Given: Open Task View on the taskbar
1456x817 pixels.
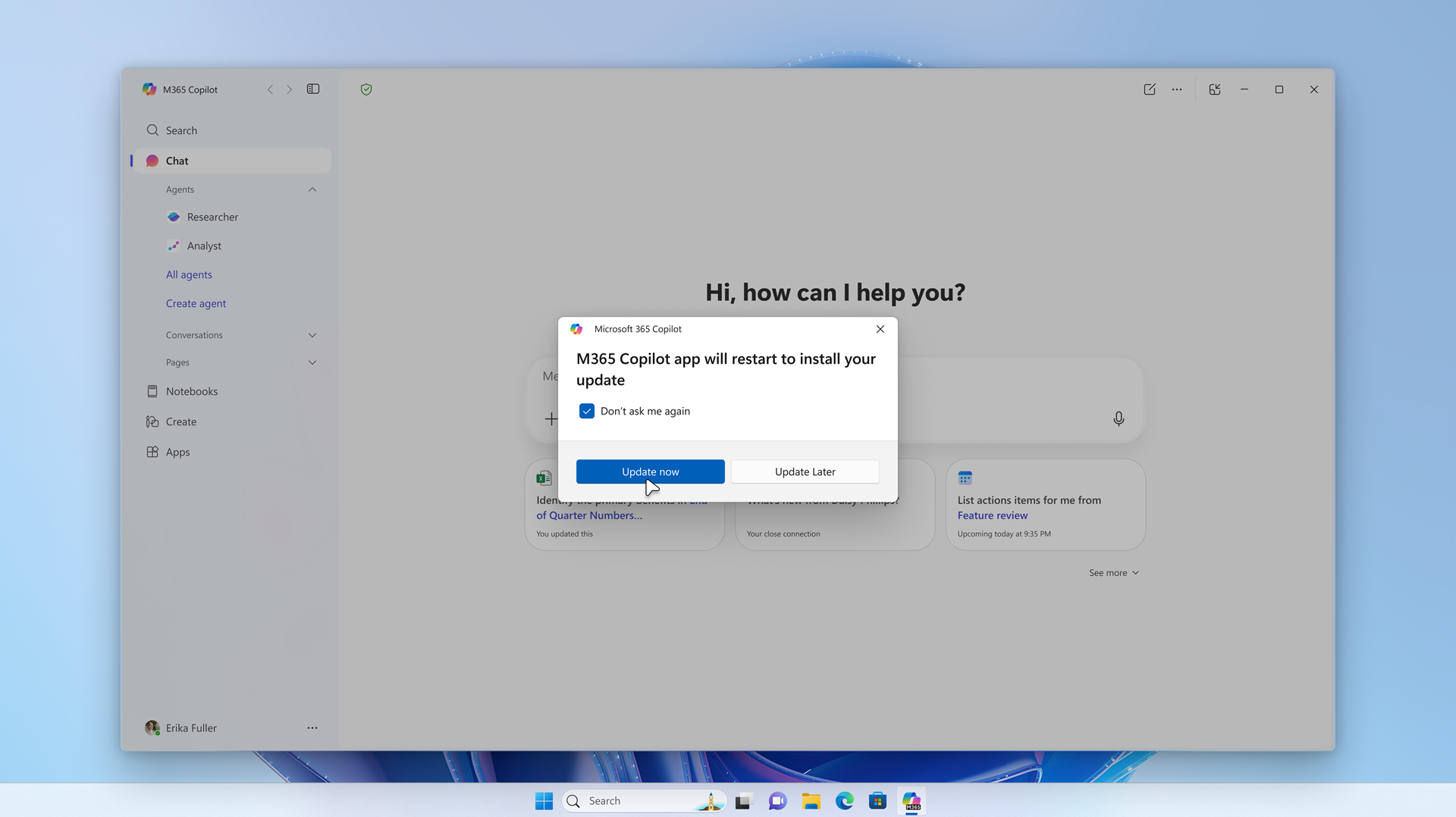Looking at the screenshot, I should tap(743, 801).
